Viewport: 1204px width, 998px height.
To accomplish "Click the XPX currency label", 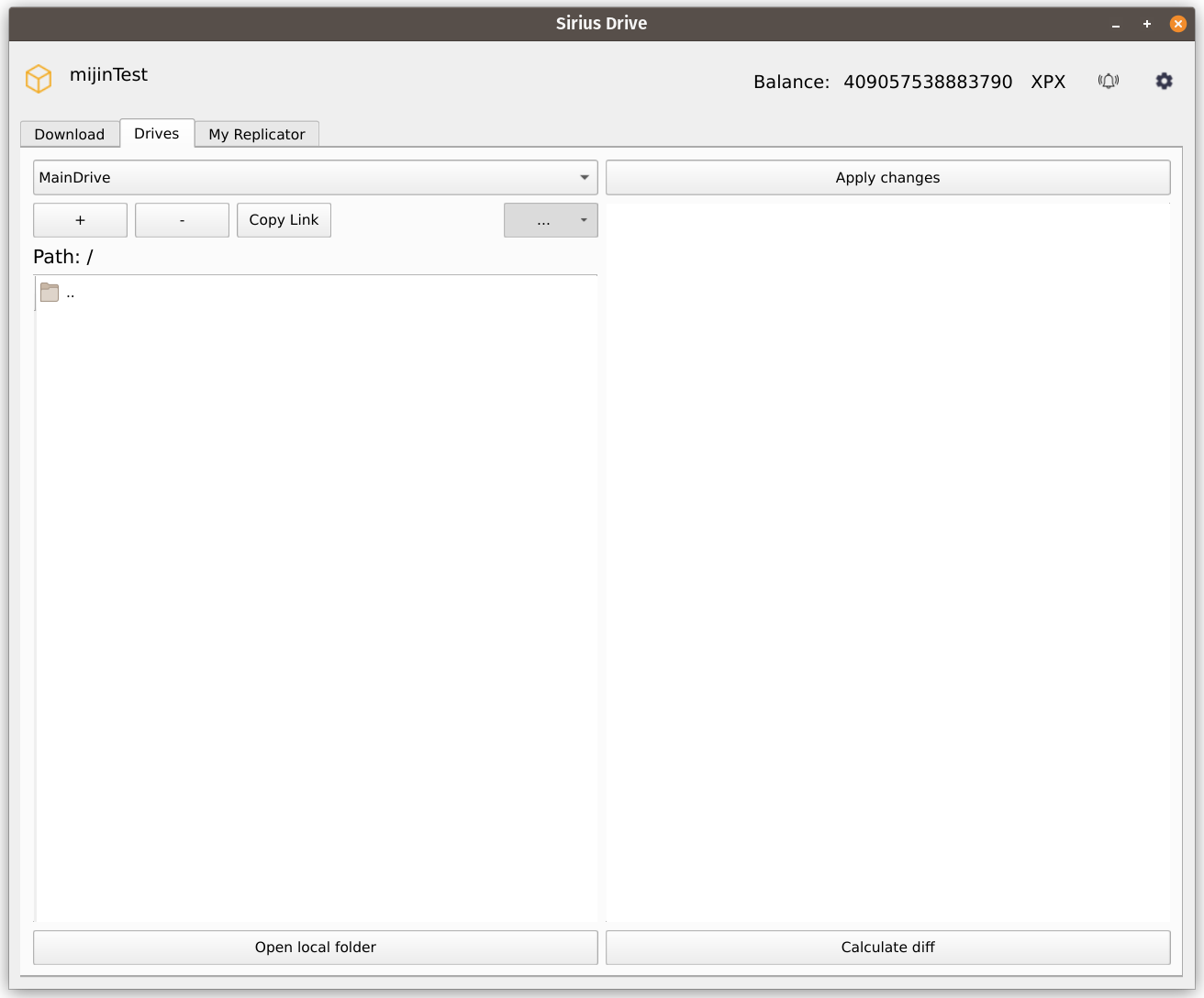I will (1048, 82).
